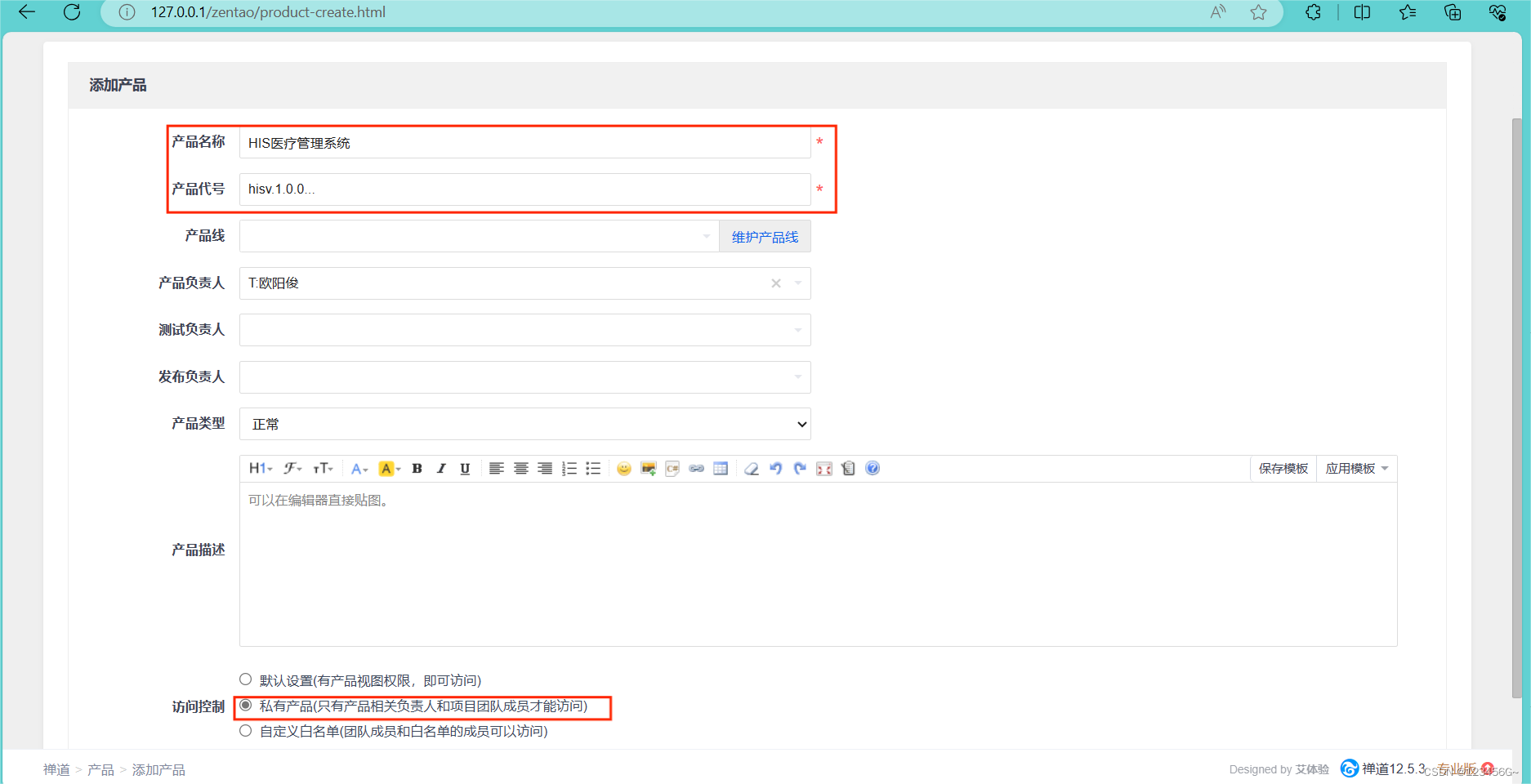Viewport: 1531px width, 784px height.
Task: Open the 产品类型 select box
Action: (524, 424)
